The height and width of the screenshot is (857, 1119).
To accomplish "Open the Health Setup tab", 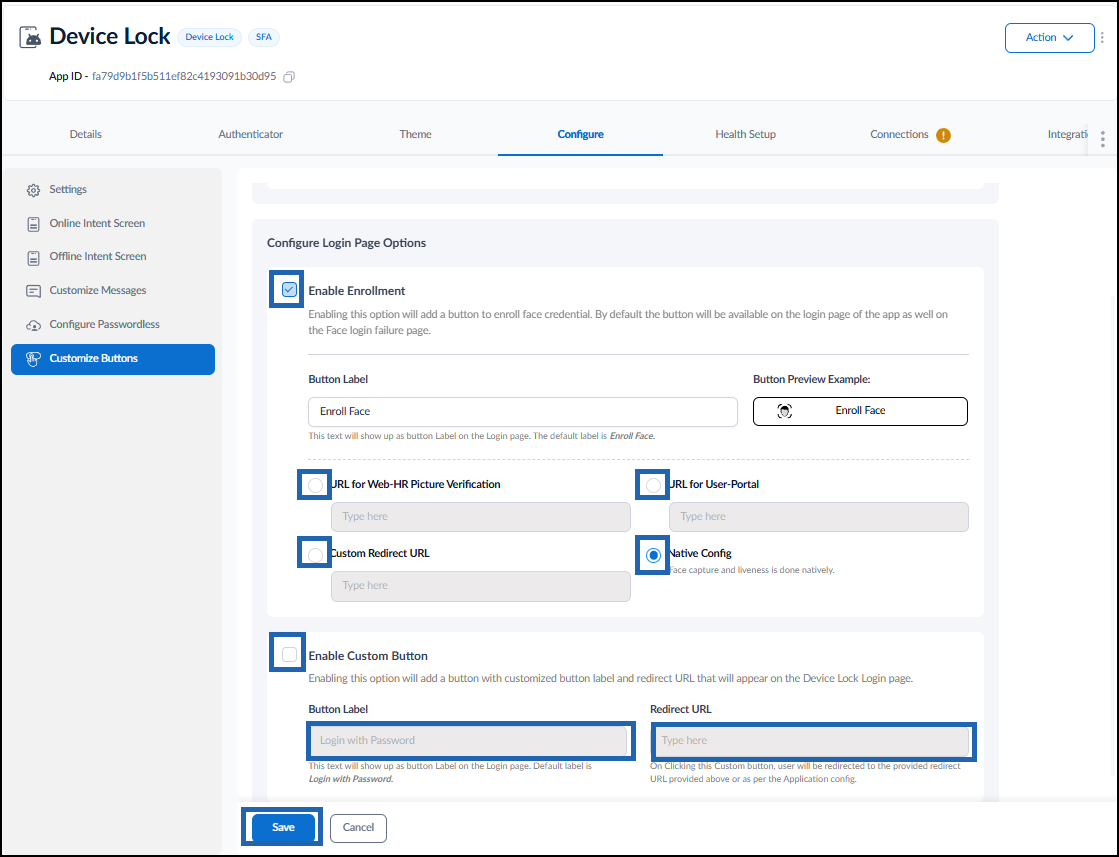I will coord(745,134).
